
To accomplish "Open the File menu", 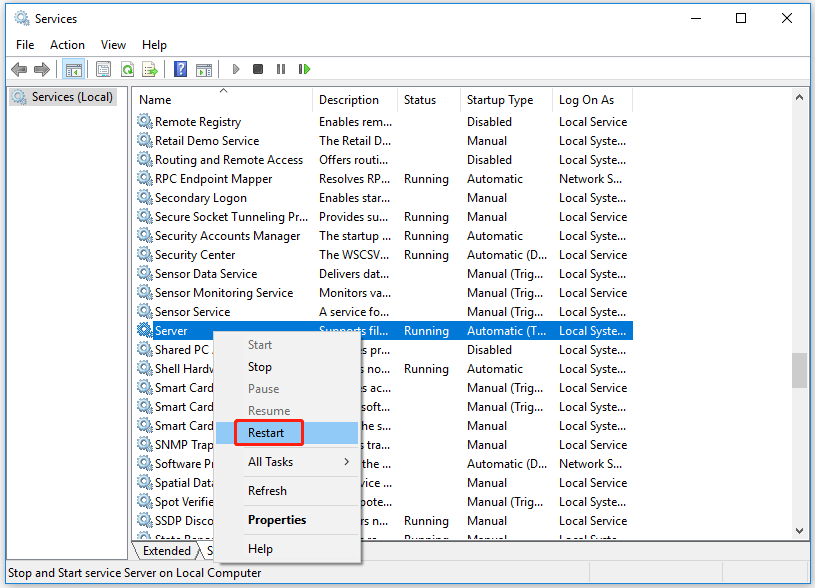I will [25, 45].
